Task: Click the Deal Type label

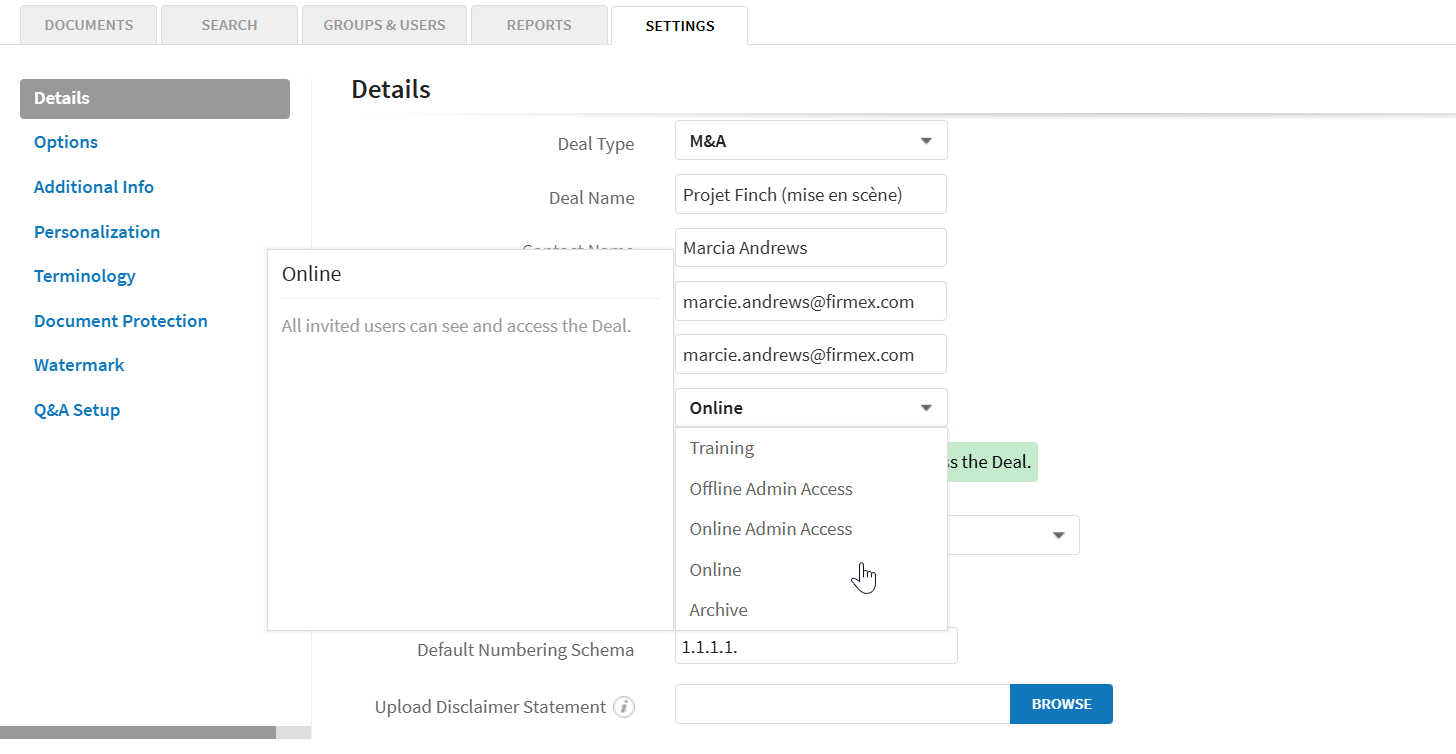Action: click(596, 144)
